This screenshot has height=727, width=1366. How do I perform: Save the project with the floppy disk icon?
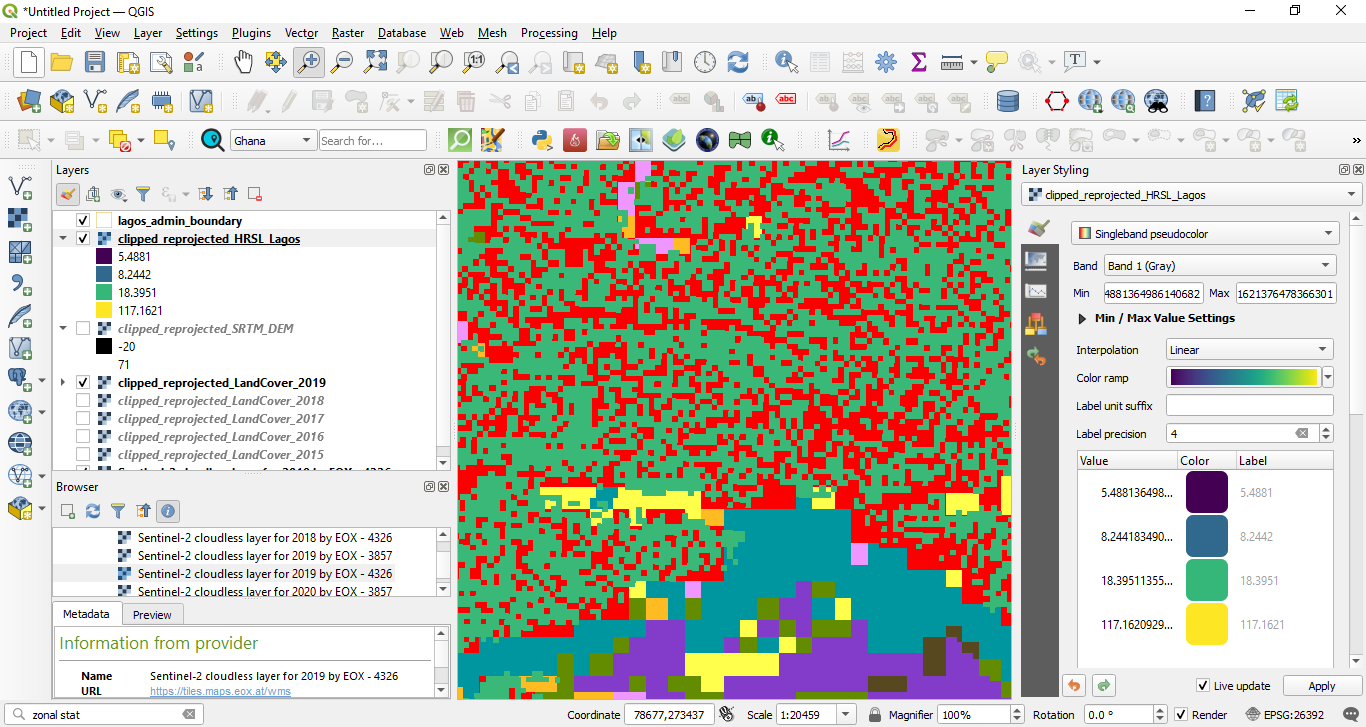95,62
